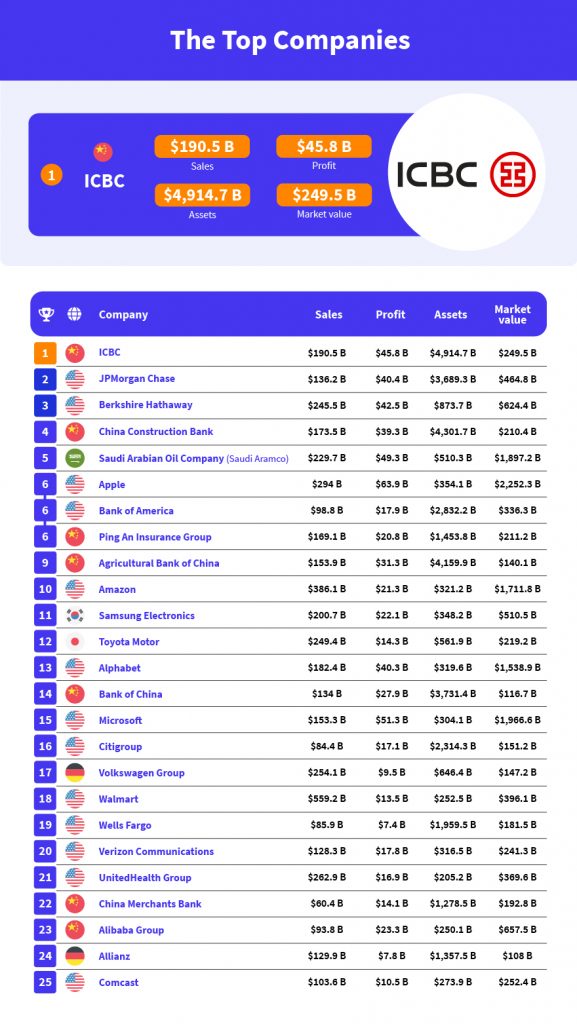Viewport: 577px width, 1024px height.
Task: Open the JPMorgan Chase company link
Action: (x=136, y=379)
